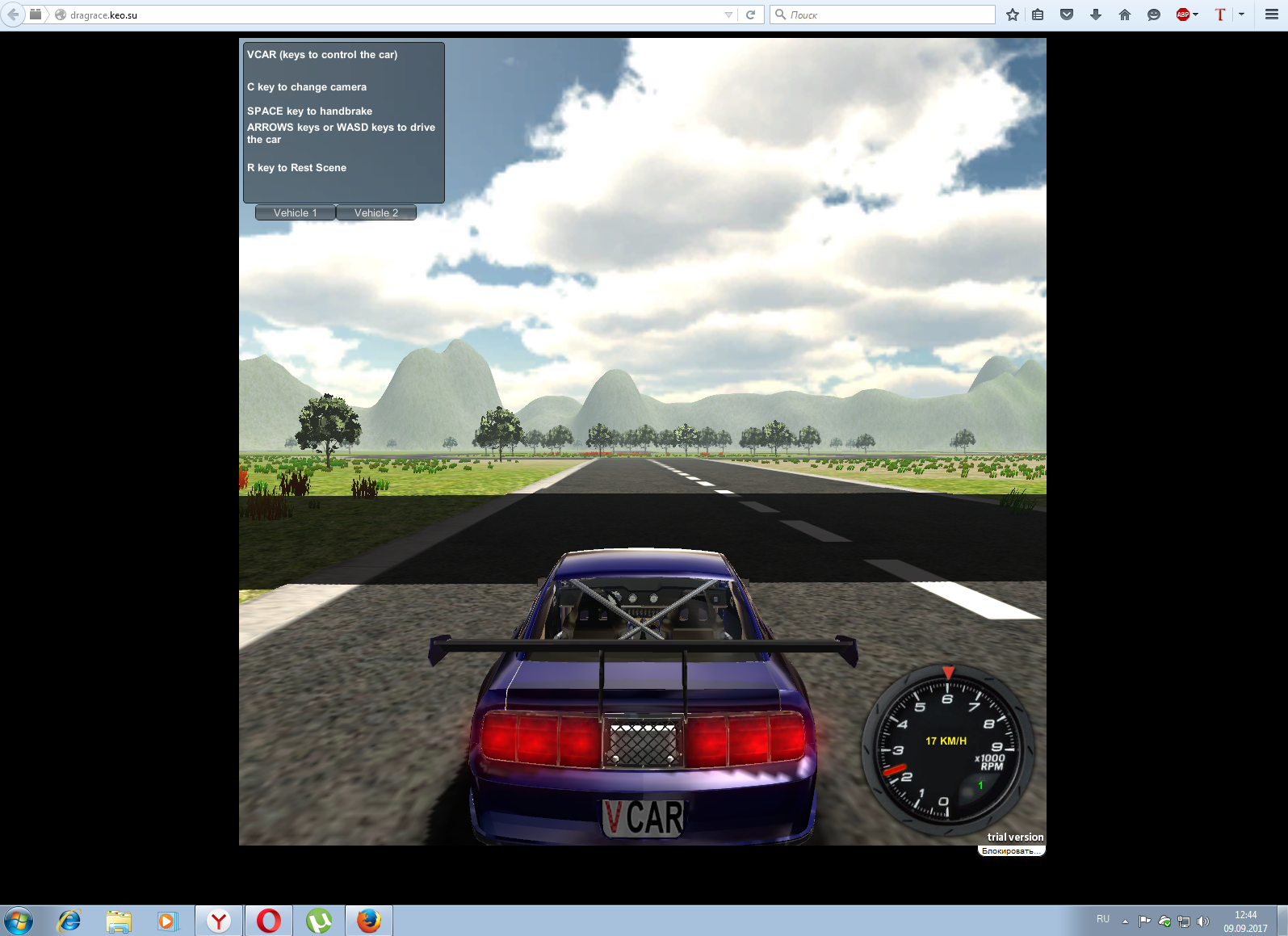Switch to Vehicle 2
Screen dimensions: 1288x936
[376, 212]
